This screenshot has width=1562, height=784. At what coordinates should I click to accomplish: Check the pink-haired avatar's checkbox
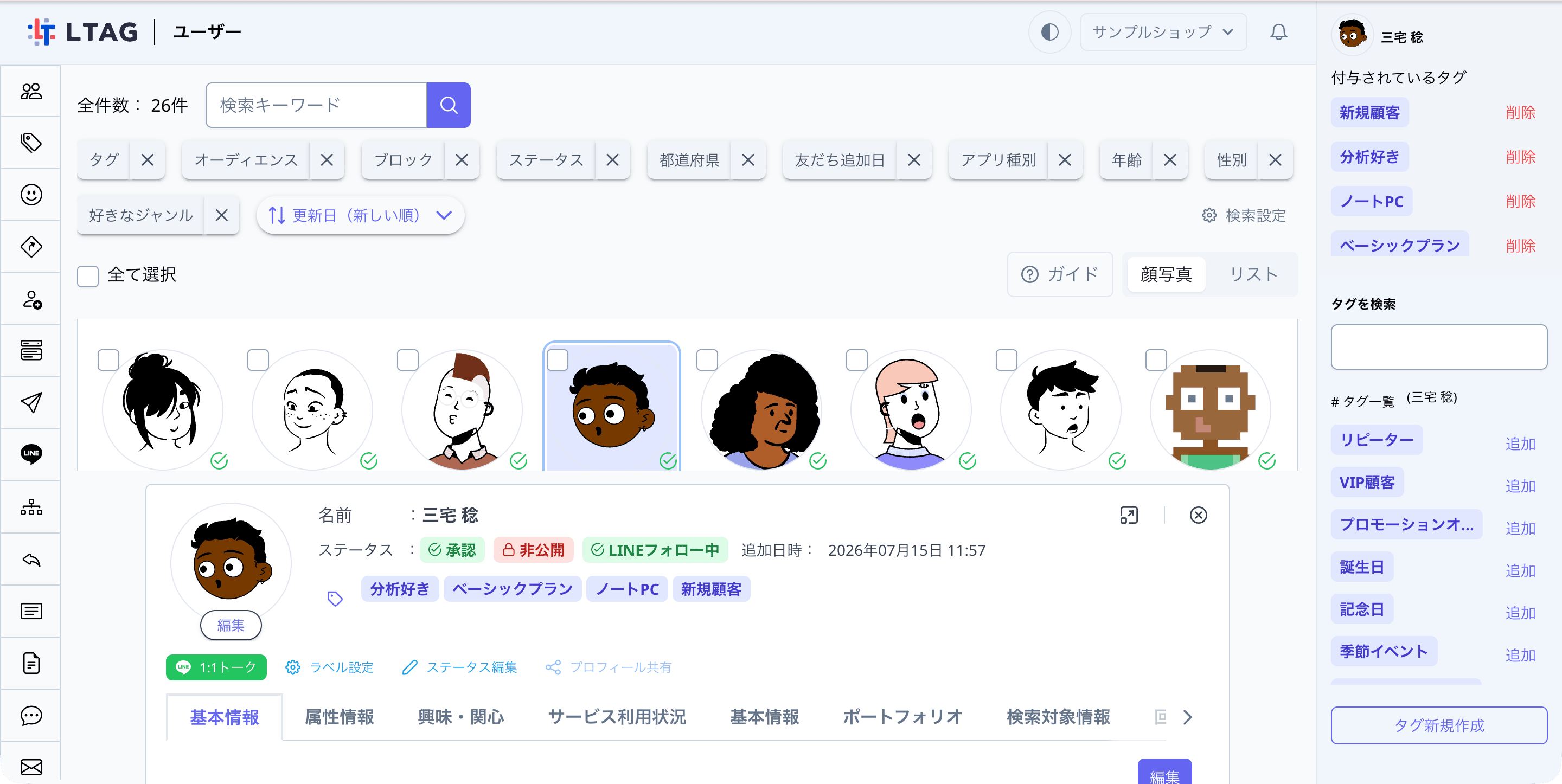click(857, 360)
